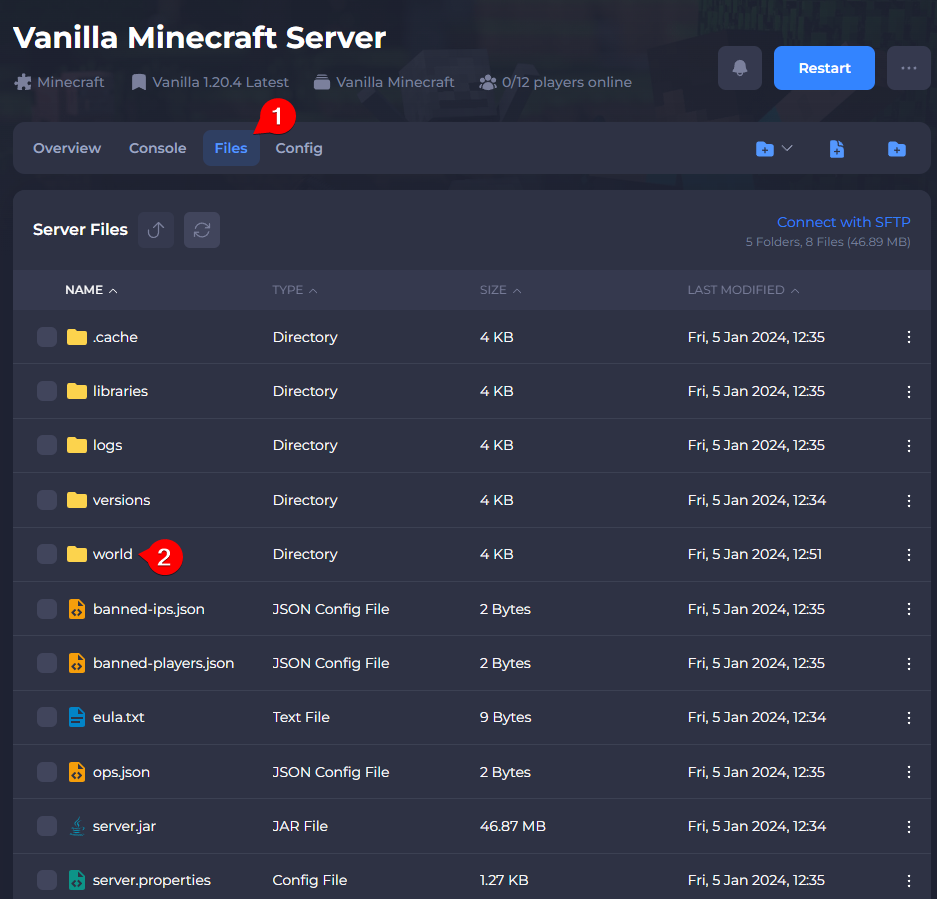This screenshot has height=899, width=937.
Task: Expand the upload folder dropdown arrow
Action: [x=786, y=148]
